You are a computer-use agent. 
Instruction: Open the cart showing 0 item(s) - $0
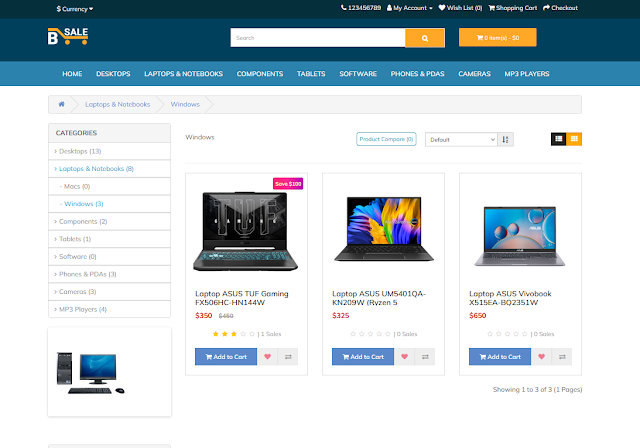pyautogui.click(x=498, y=38)
